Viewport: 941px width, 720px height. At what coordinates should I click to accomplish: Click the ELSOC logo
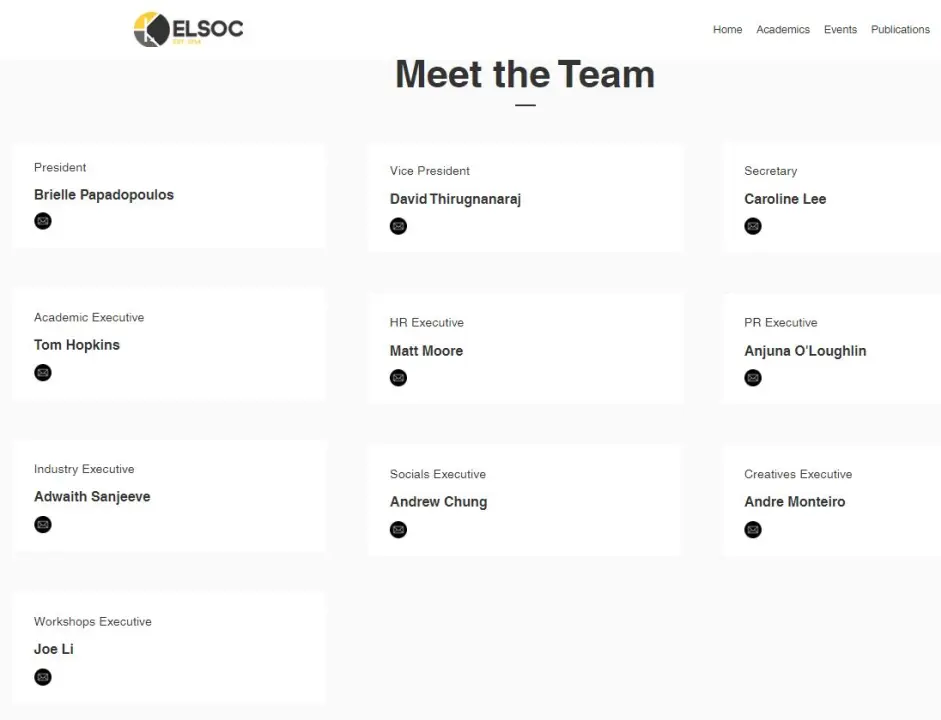pyautogui.click(x=188, y=29)
